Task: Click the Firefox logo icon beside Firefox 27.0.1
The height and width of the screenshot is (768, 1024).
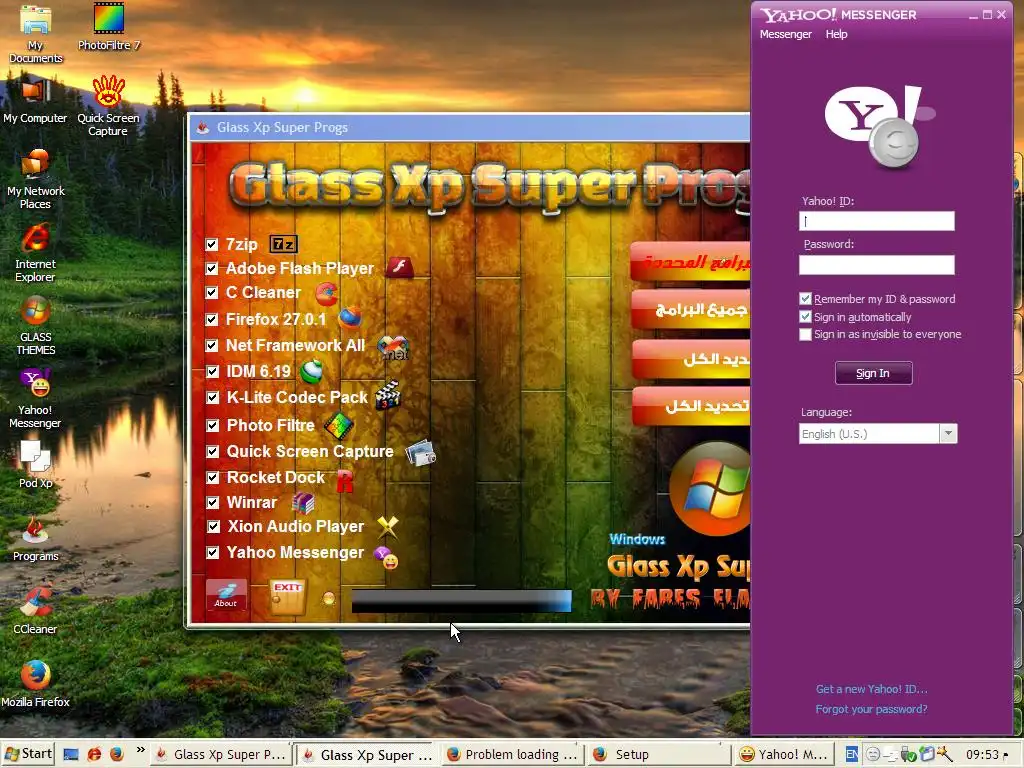Action: (x=350, y=318)
